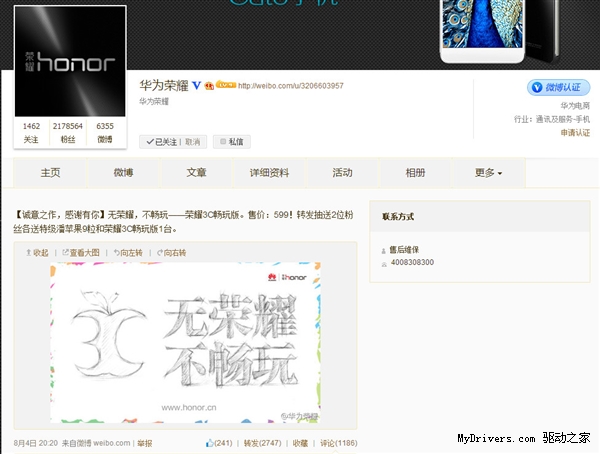This screenshot has width=600, height=454.
Task: Like the post with thumbs-up (241)
Action: [x=219, y=443]
